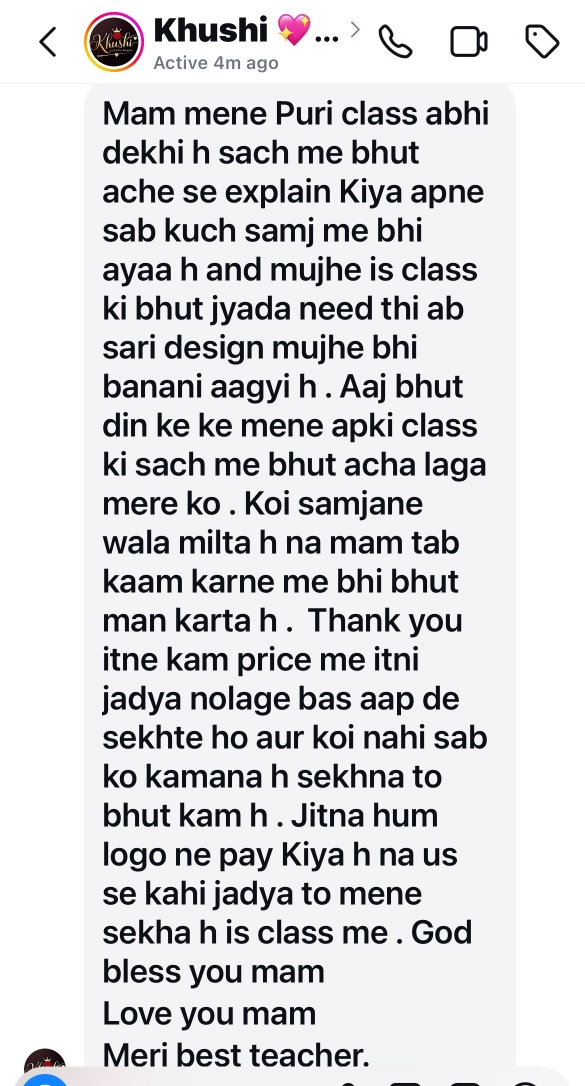This screenshot has height=1086, width=585.
Task: Go back using the left arrow
Action: click(x=48, y=42)
